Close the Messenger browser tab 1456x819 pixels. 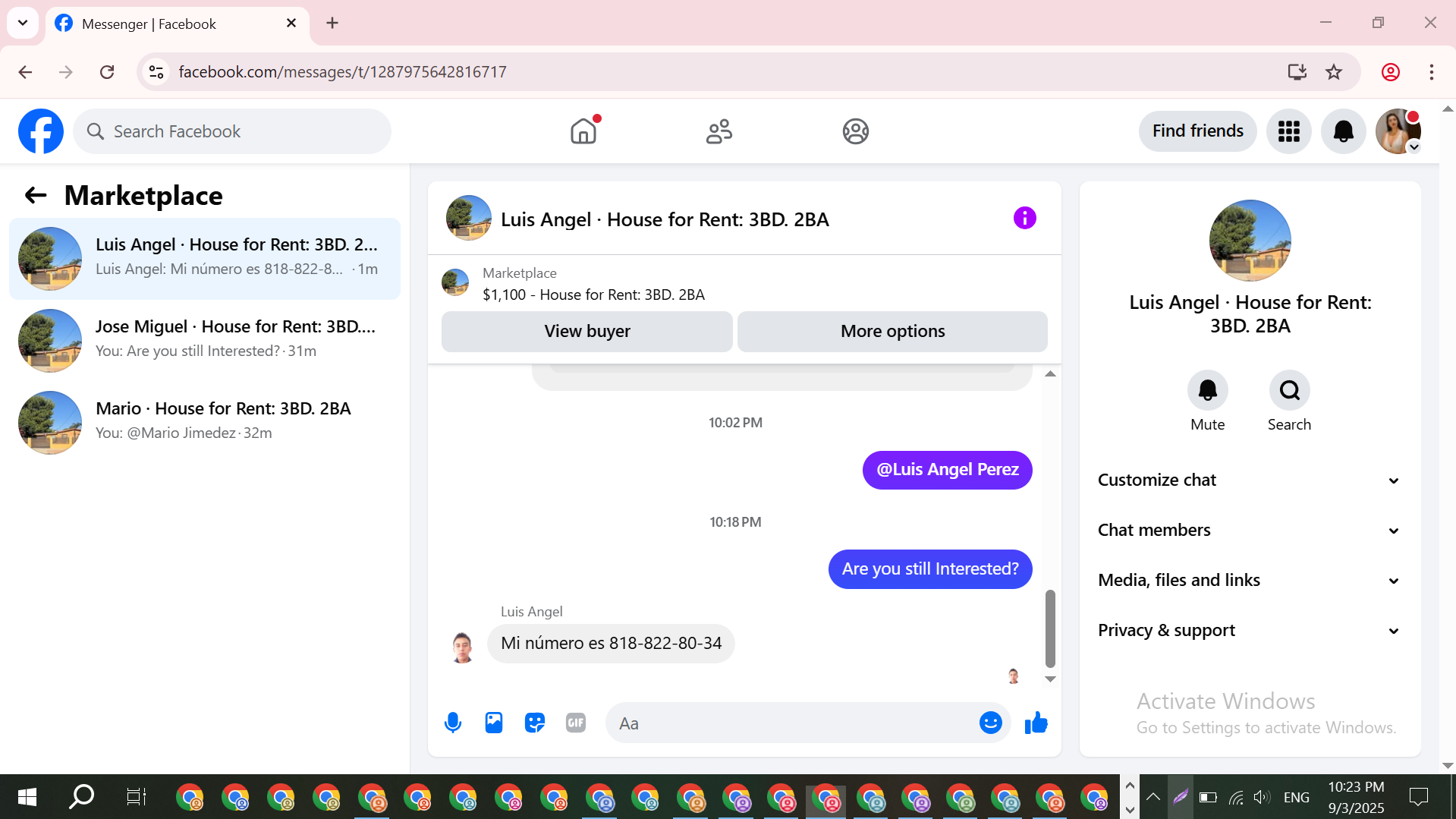291,24
